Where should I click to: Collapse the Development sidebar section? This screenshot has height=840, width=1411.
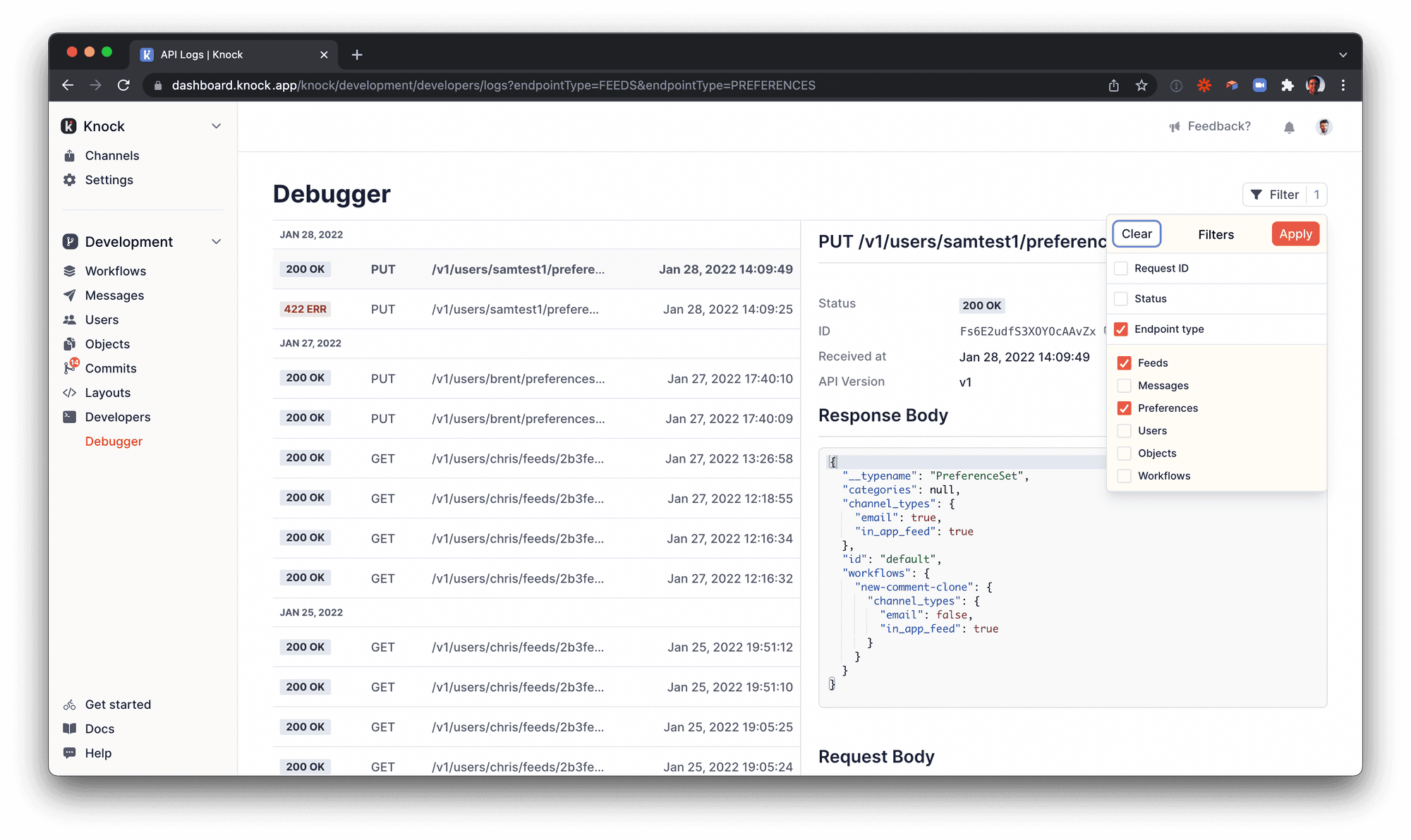pos(217,241)
